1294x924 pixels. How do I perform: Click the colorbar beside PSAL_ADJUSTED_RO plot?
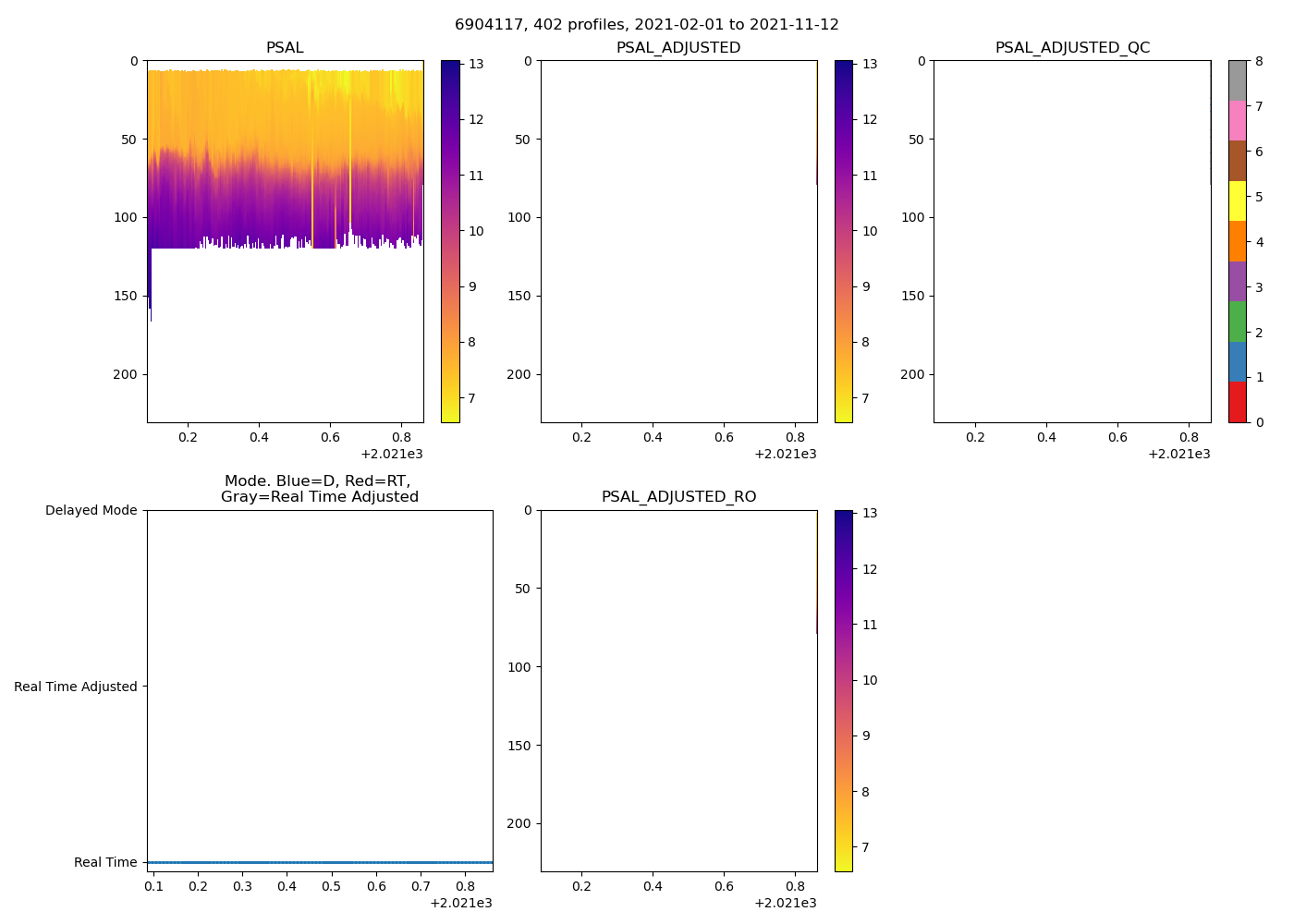(843, 690)
